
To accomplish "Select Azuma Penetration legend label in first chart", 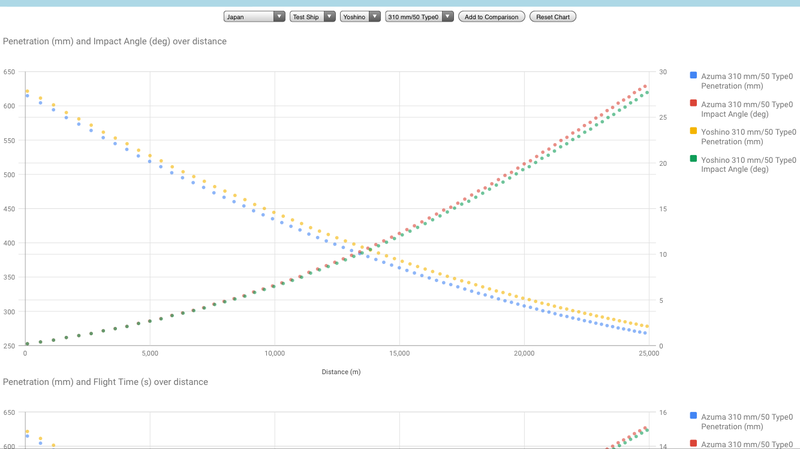I will point(746,81).
